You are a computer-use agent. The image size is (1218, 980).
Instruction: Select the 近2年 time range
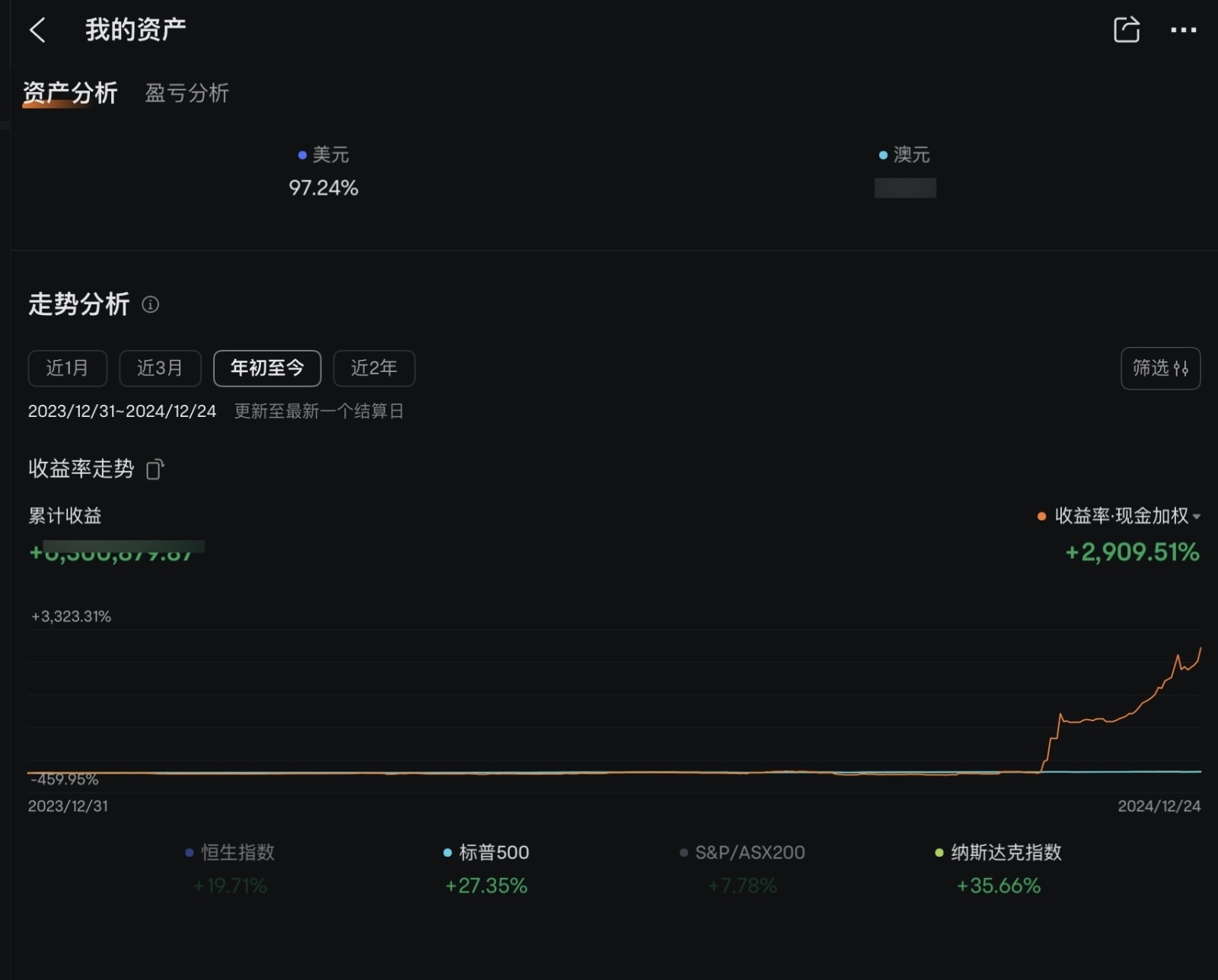tap(374, 368)
